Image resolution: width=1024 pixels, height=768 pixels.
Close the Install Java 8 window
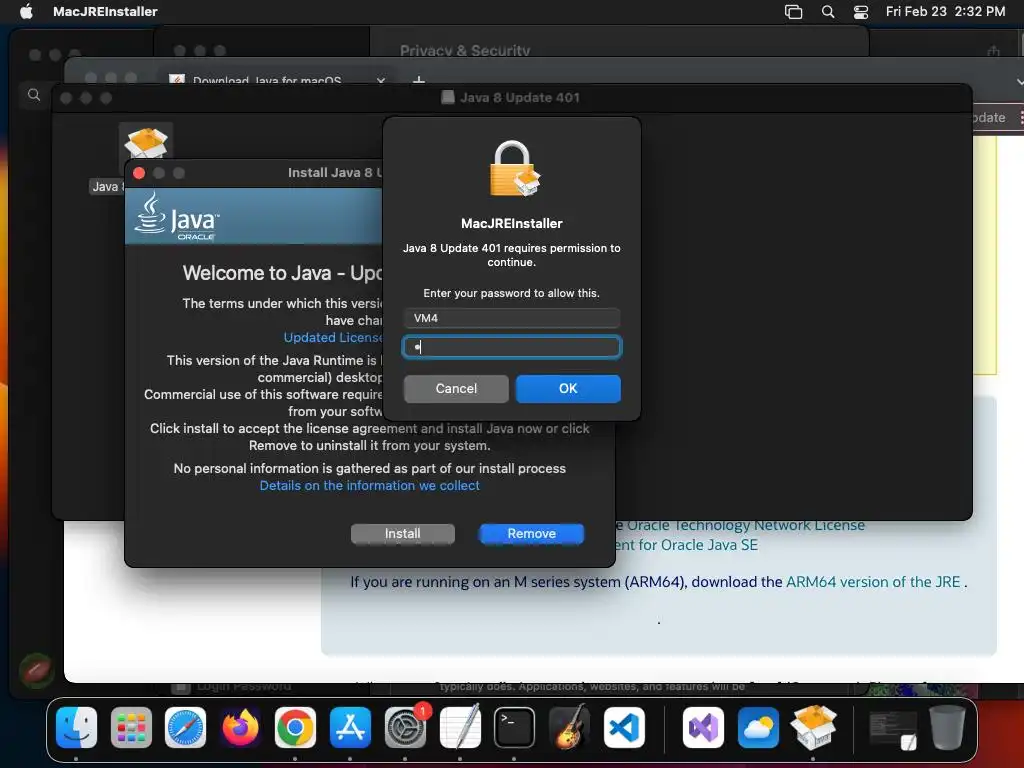pos(138,173)
